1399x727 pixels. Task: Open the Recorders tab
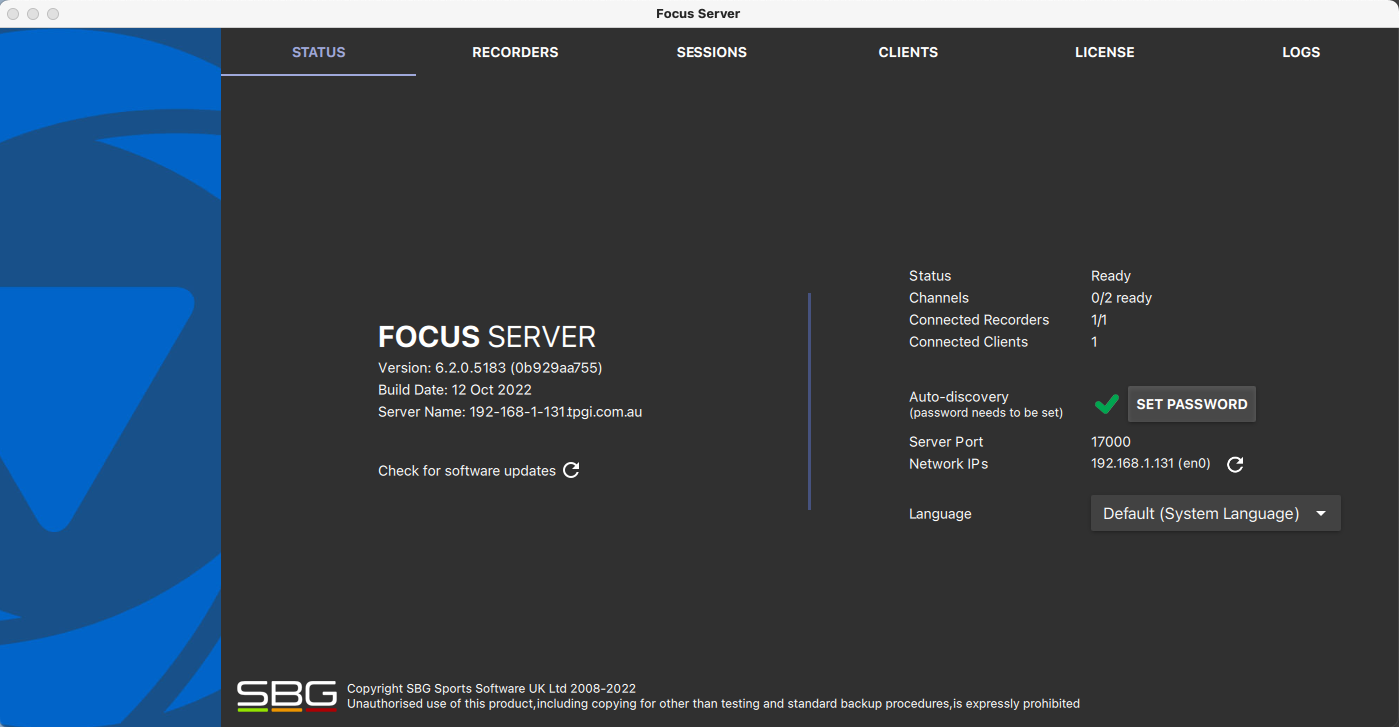[515, 52]
